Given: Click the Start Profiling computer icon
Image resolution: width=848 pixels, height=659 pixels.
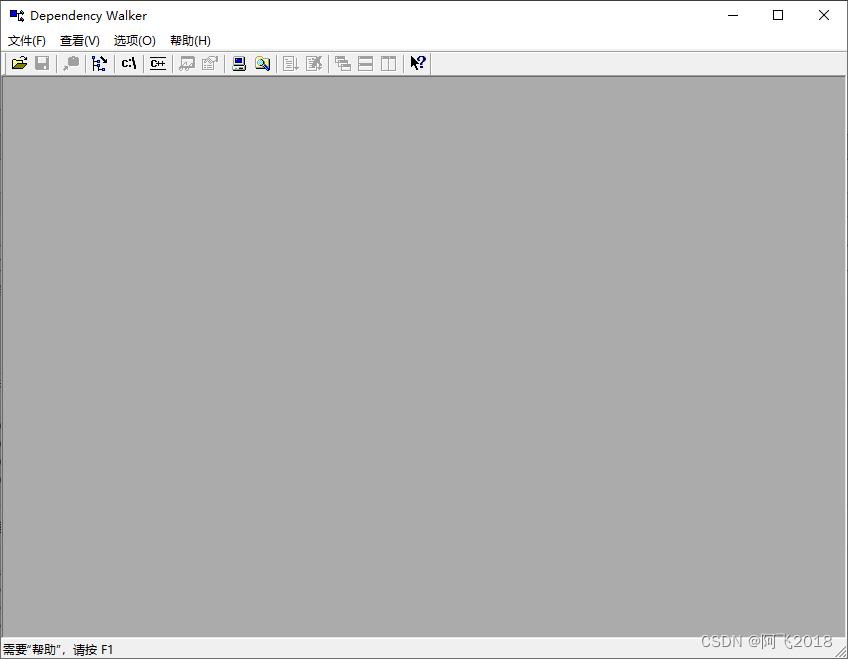Looking at the screenshot, I should point(238,63).
